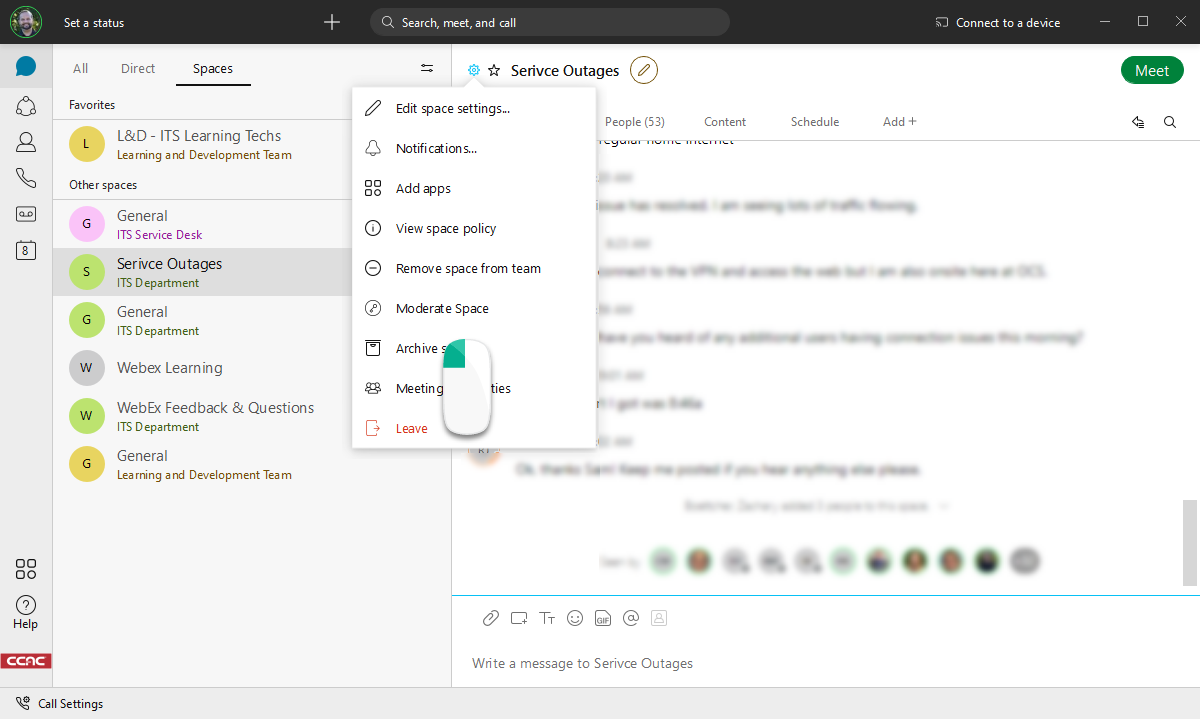
Task: Start a meeting with the Meet button
Action: [1152, 70]
